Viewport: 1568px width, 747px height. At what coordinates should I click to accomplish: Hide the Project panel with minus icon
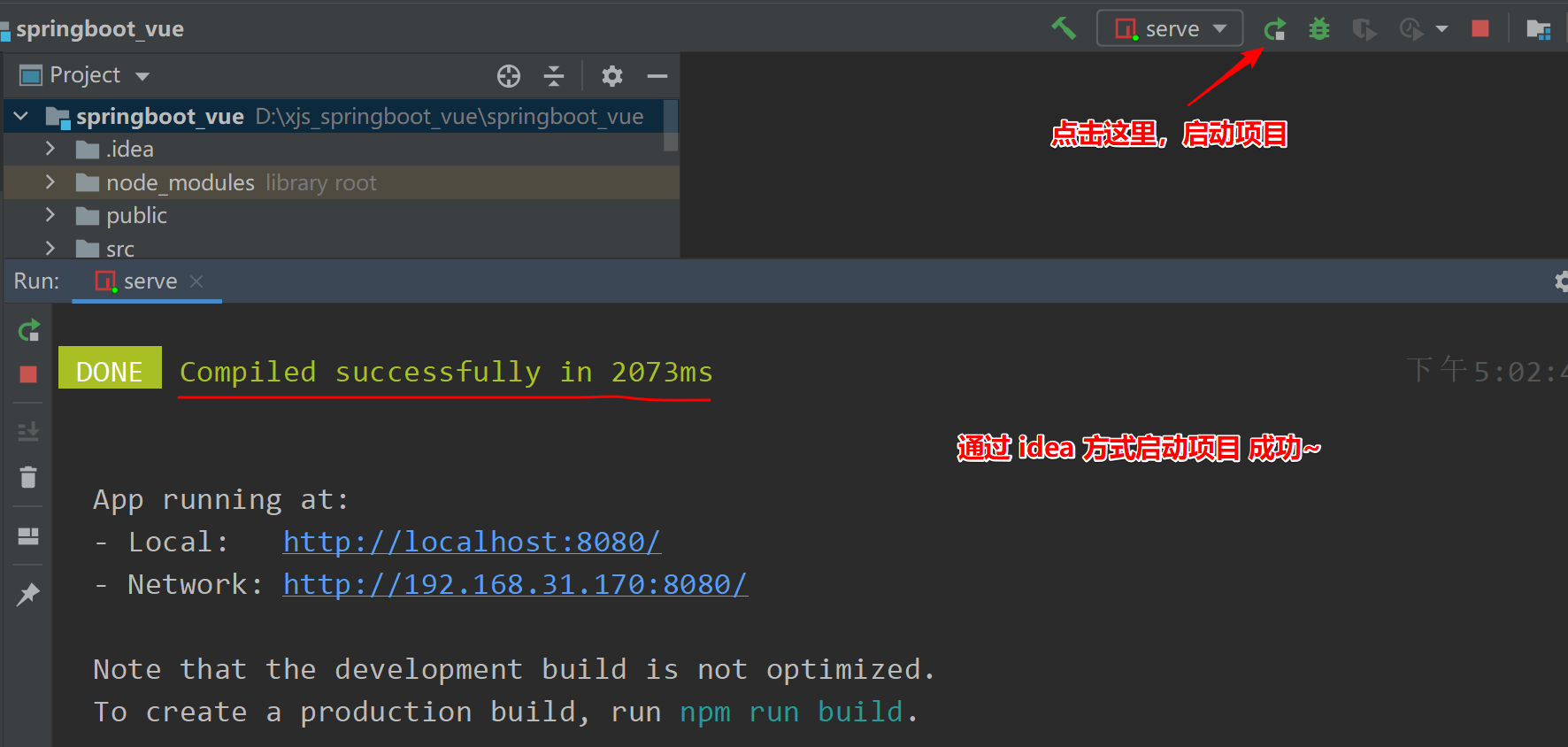click(657, 76)
